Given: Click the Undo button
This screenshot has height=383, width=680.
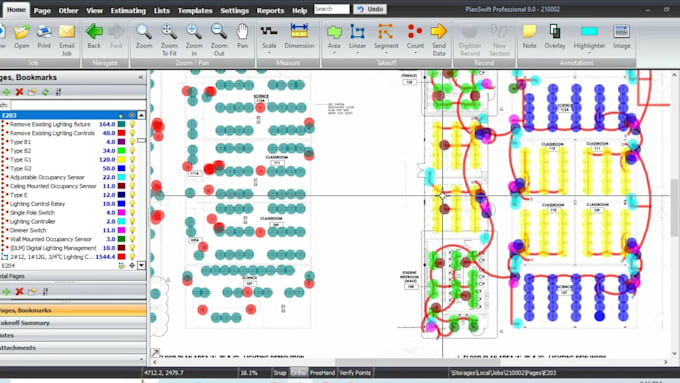Looking at the screenshot, I should click(x=370, y=9).
